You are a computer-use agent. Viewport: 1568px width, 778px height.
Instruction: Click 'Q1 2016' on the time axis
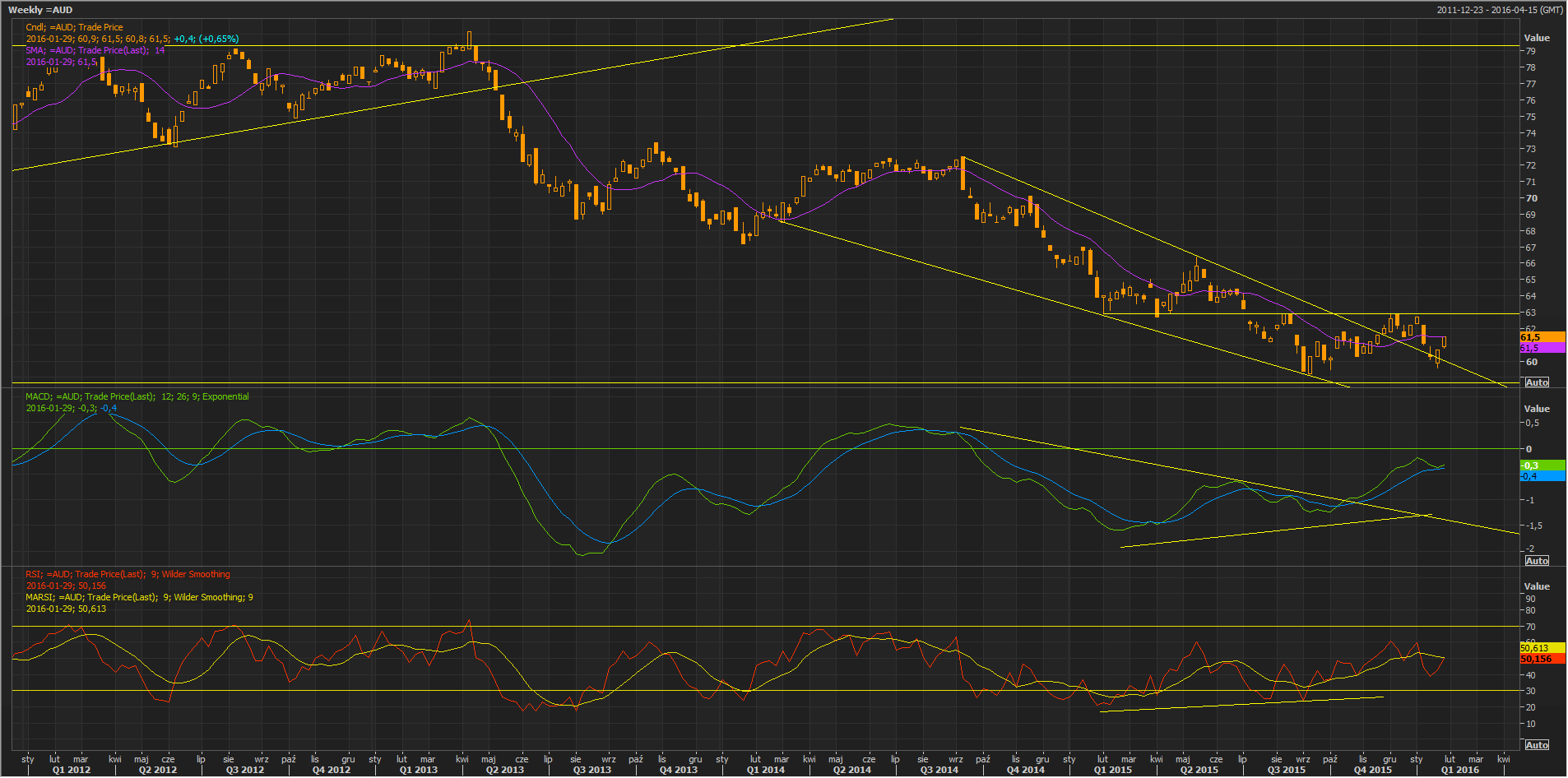[1460, 771]
